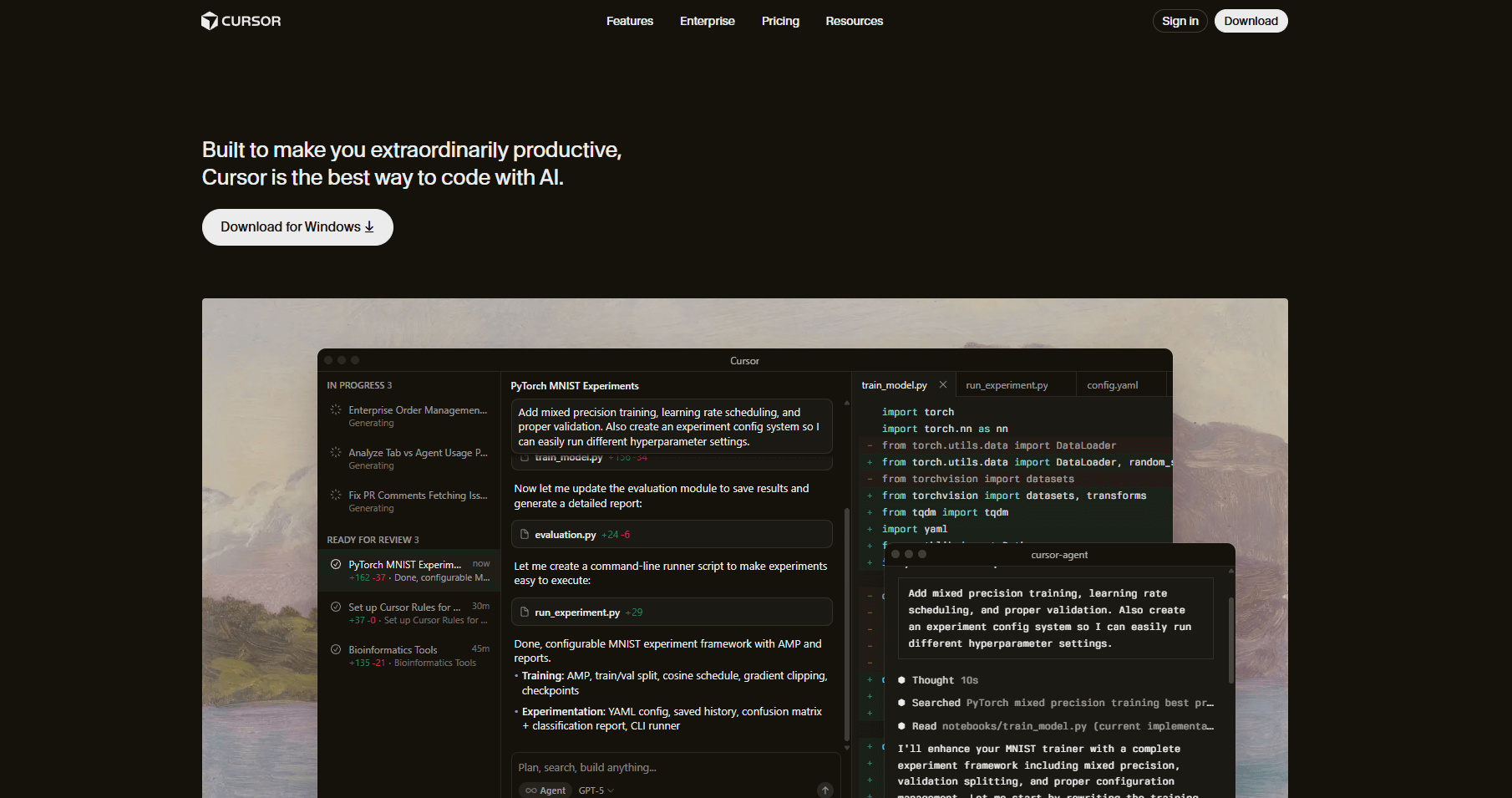Viewport: 1512px width, 798px height.
Task: Click the 'import torch' code line
Action: click(x=917, y=412)
